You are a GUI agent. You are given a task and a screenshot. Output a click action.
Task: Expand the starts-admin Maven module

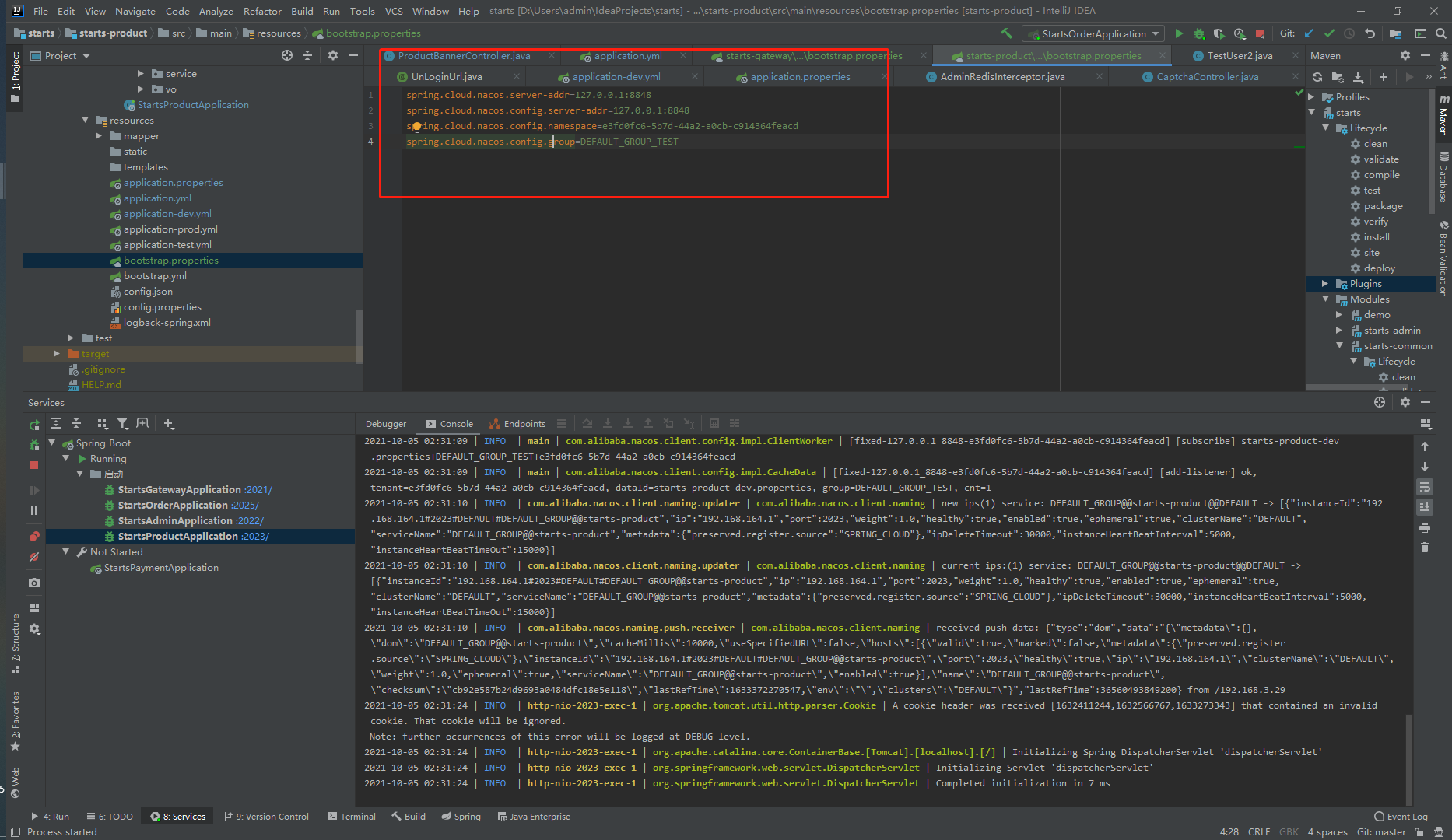[x=1340, y=330]
